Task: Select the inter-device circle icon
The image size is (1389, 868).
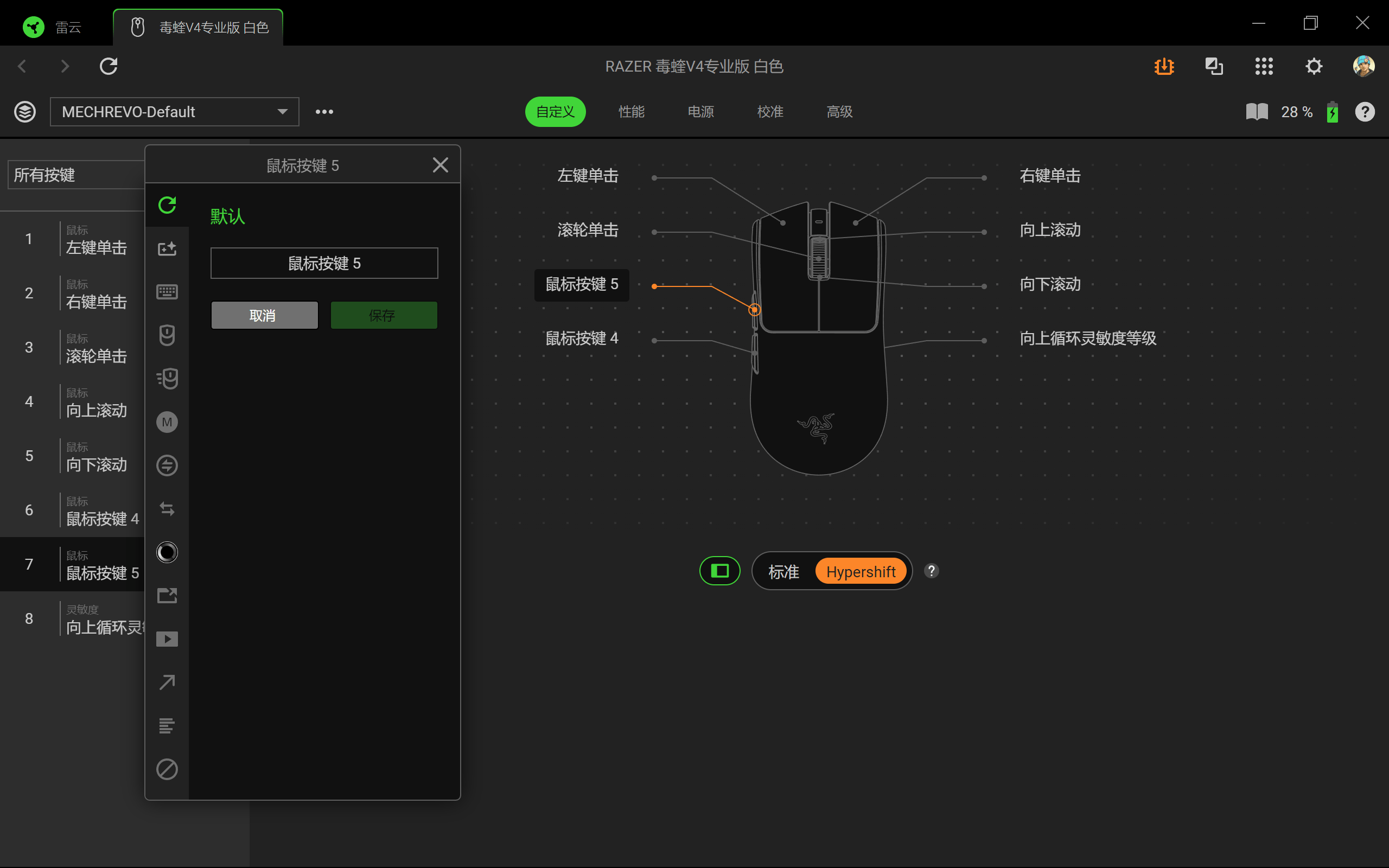Action: click(167, 465)
